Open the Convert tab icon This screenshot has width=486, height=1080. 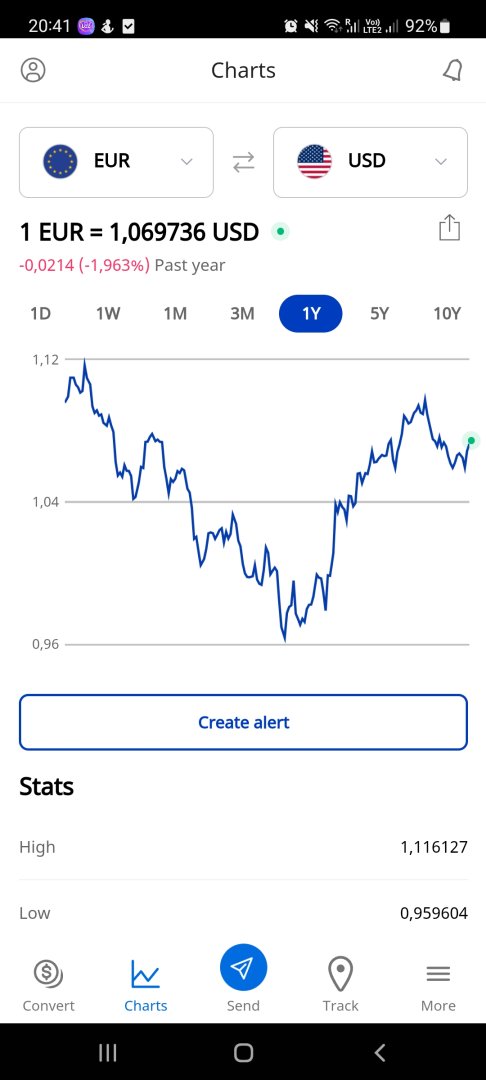tap(48, 973)
